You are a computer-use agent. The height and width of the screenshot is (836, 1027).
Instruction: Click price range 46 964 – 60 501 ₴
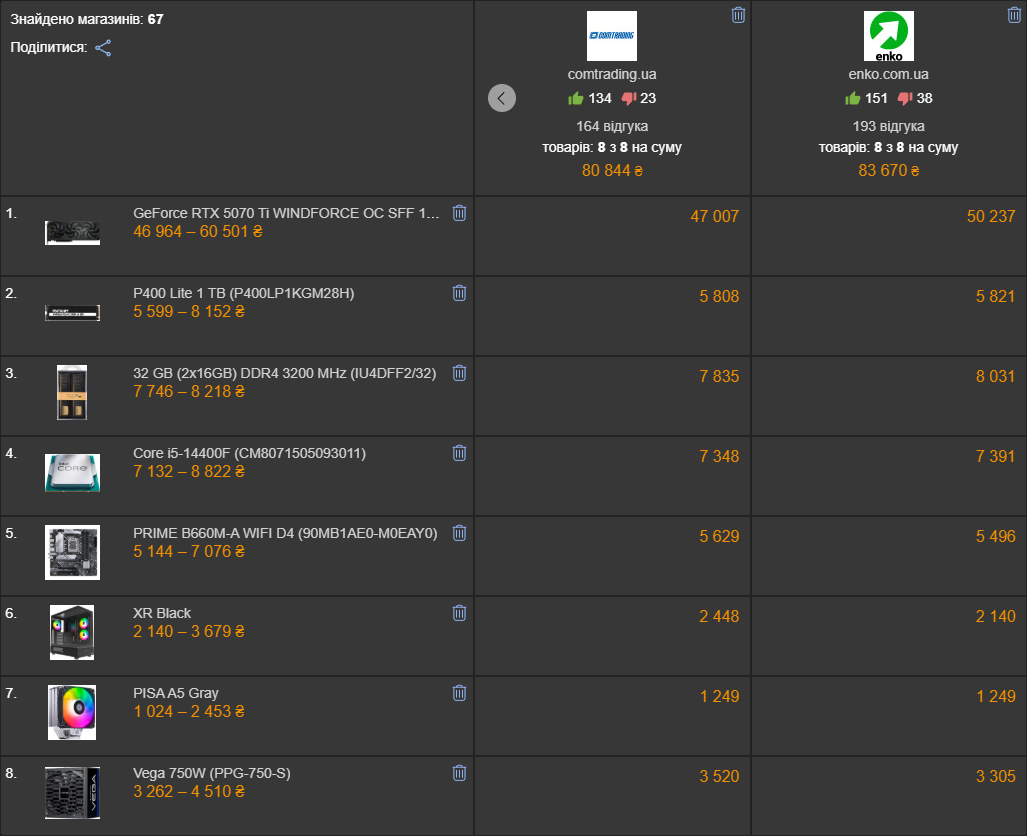coord(198,231)
